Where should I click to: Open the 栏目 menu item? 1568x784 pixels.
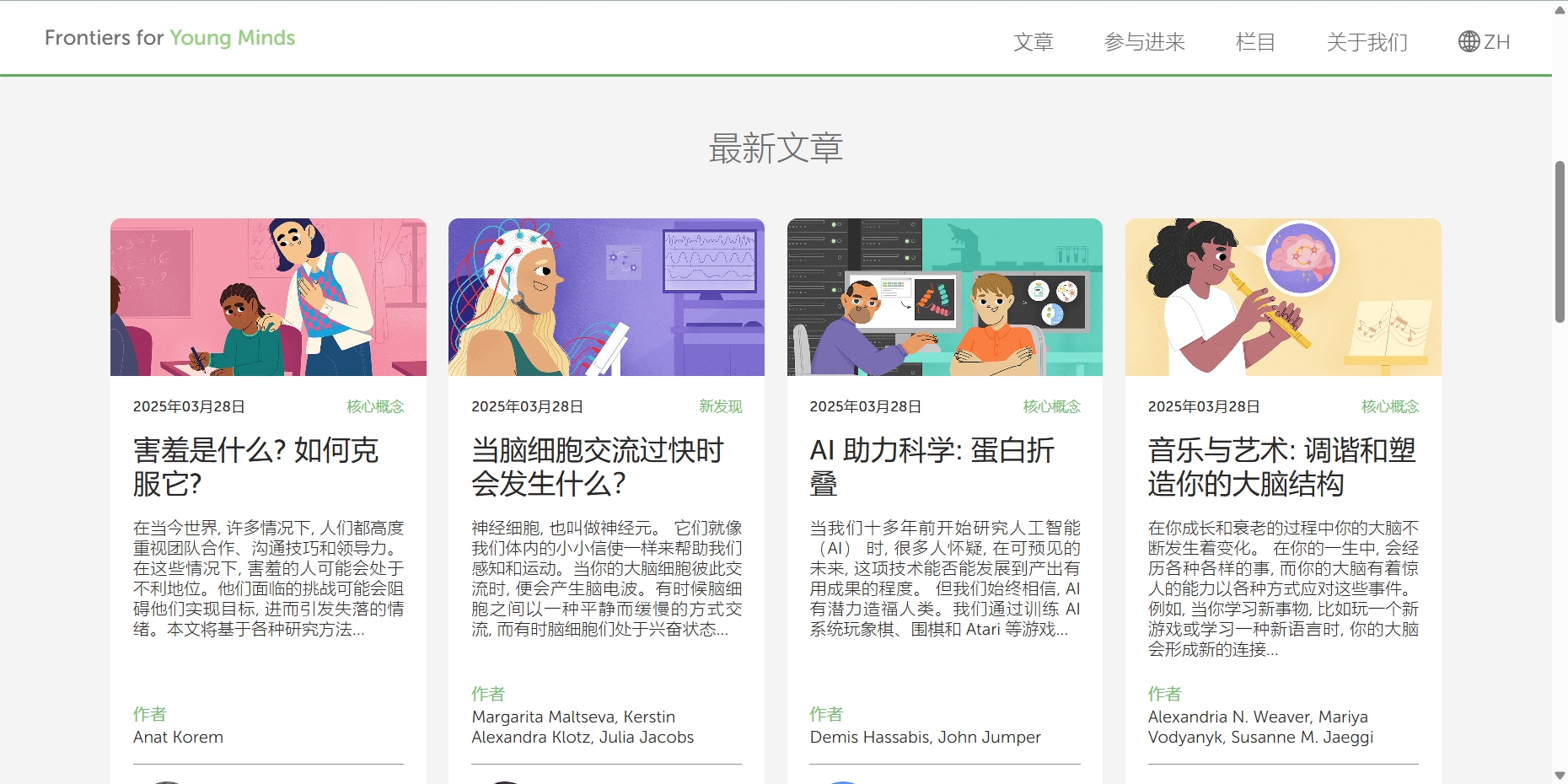point(1255,42)
